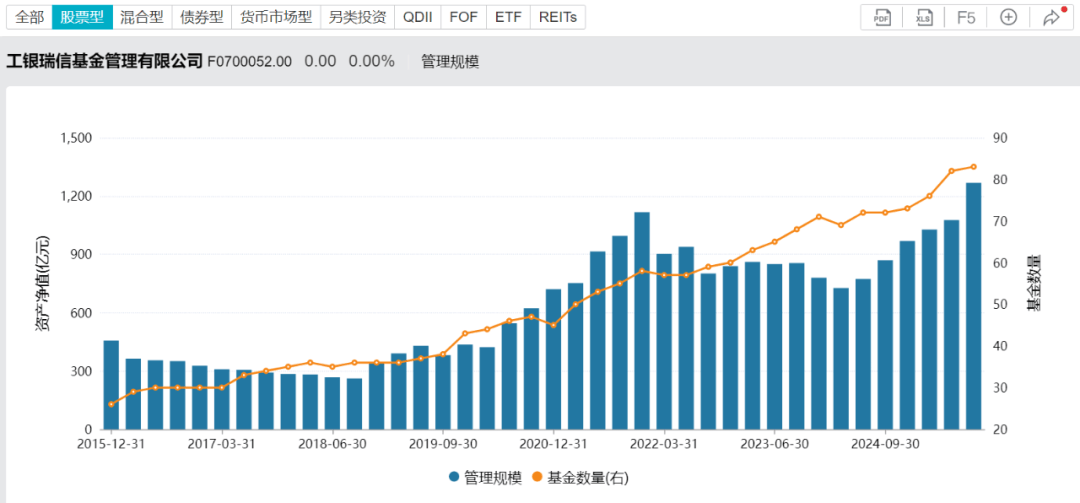Click the 工银瑞信基金管理有限公司 company name

point(104,61)
